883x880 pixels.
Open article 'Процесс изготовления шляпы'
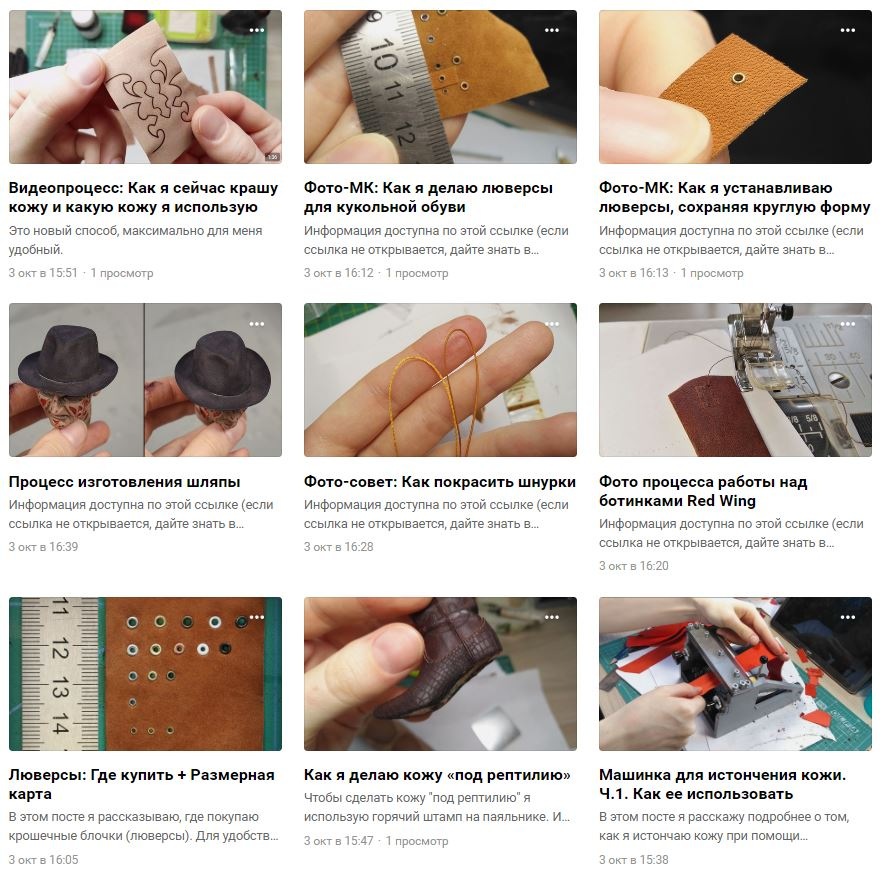(124, 482)
